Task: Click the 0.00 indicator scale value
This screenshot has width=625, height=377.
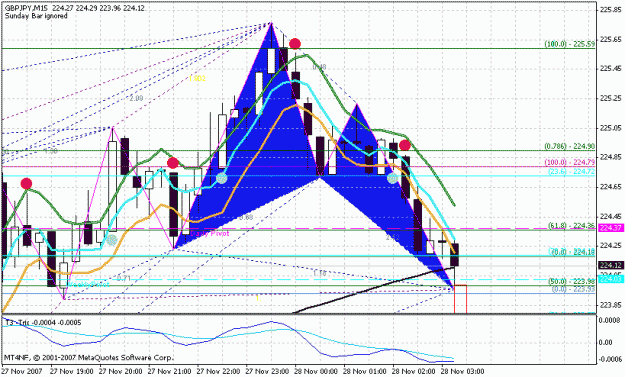Action: click(606, 342)
